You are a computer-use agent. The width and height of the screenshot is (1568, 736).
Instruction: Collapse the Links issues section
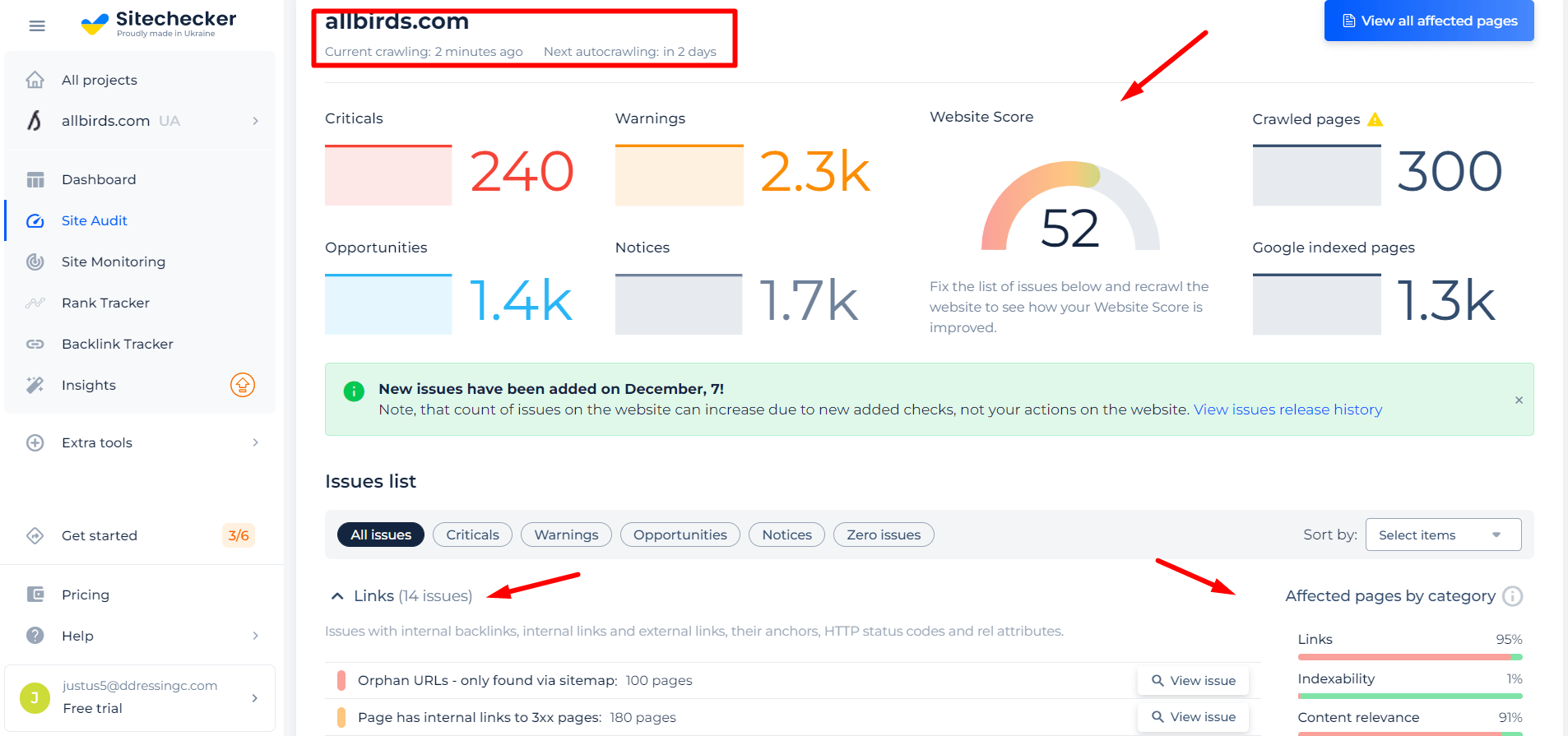point(337,596)
